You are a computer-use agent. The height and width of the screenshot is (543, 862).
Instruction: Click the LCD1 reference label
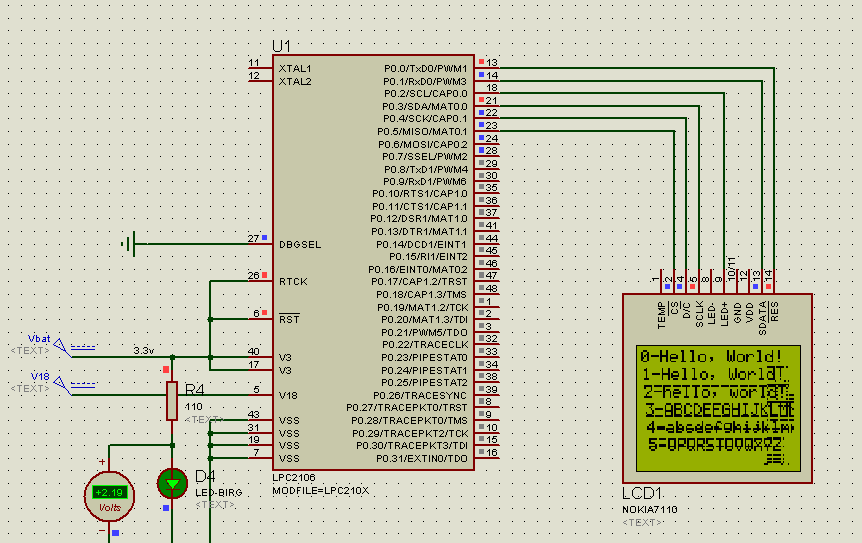[642, 493]
